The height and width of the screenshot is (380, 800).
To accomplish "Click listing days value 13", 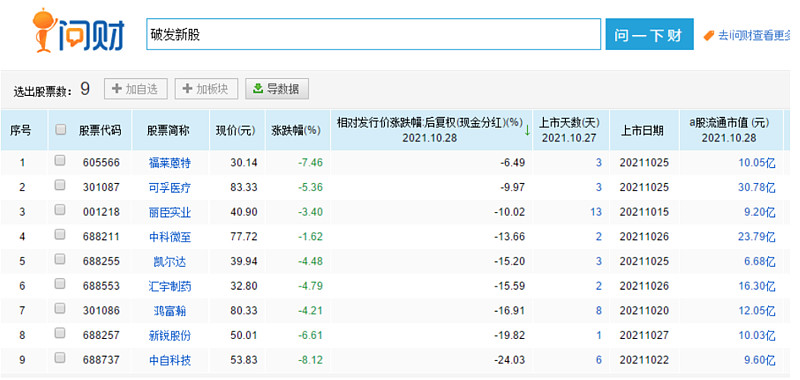I will 596,212.
